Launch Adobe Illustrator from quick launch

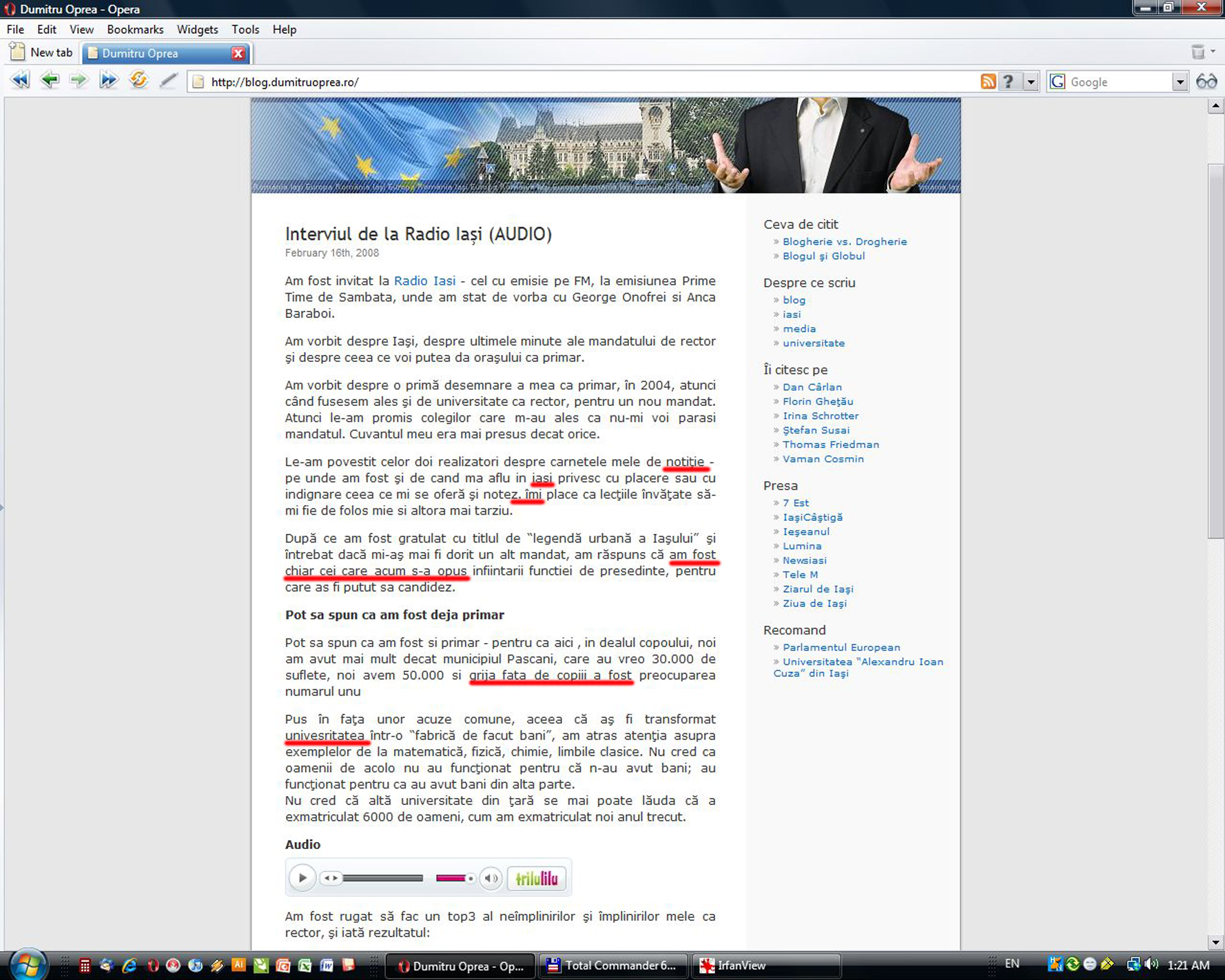pos(238,966)
